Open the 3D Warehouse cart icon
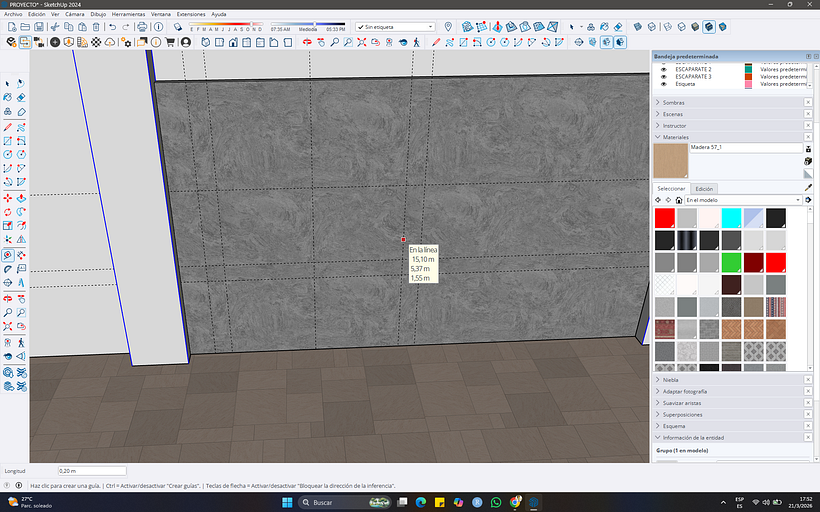Screen dimensions: 820x512 click(170, 42)
